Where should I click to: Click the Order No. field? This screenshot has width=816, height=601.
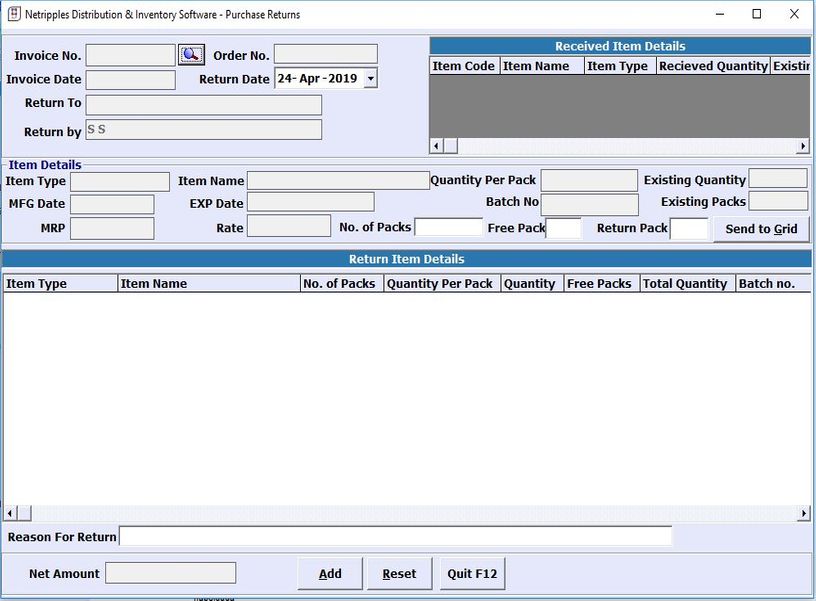[326, 54]
